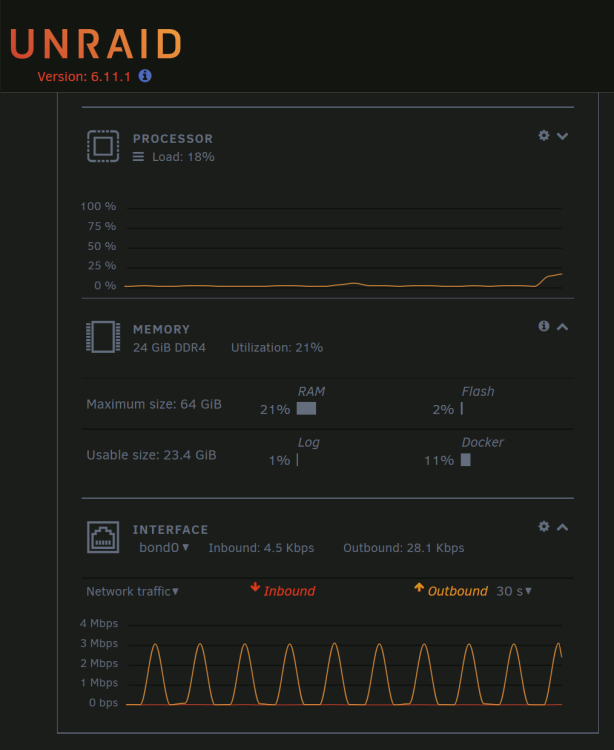Open the Network traffic dropdown
Screen dimensions: 614x750
(132, 592)
